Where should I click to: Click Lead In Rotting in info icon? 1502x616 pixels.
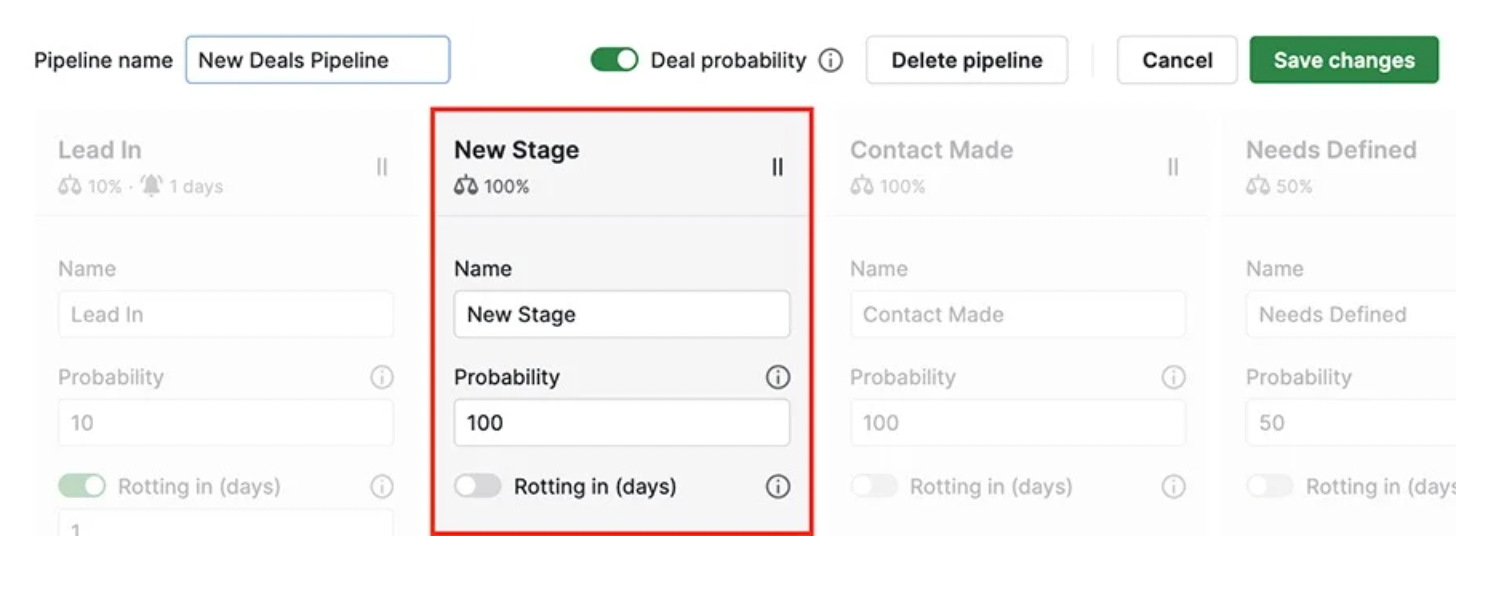pyautogui.click(x=381, y=487)
